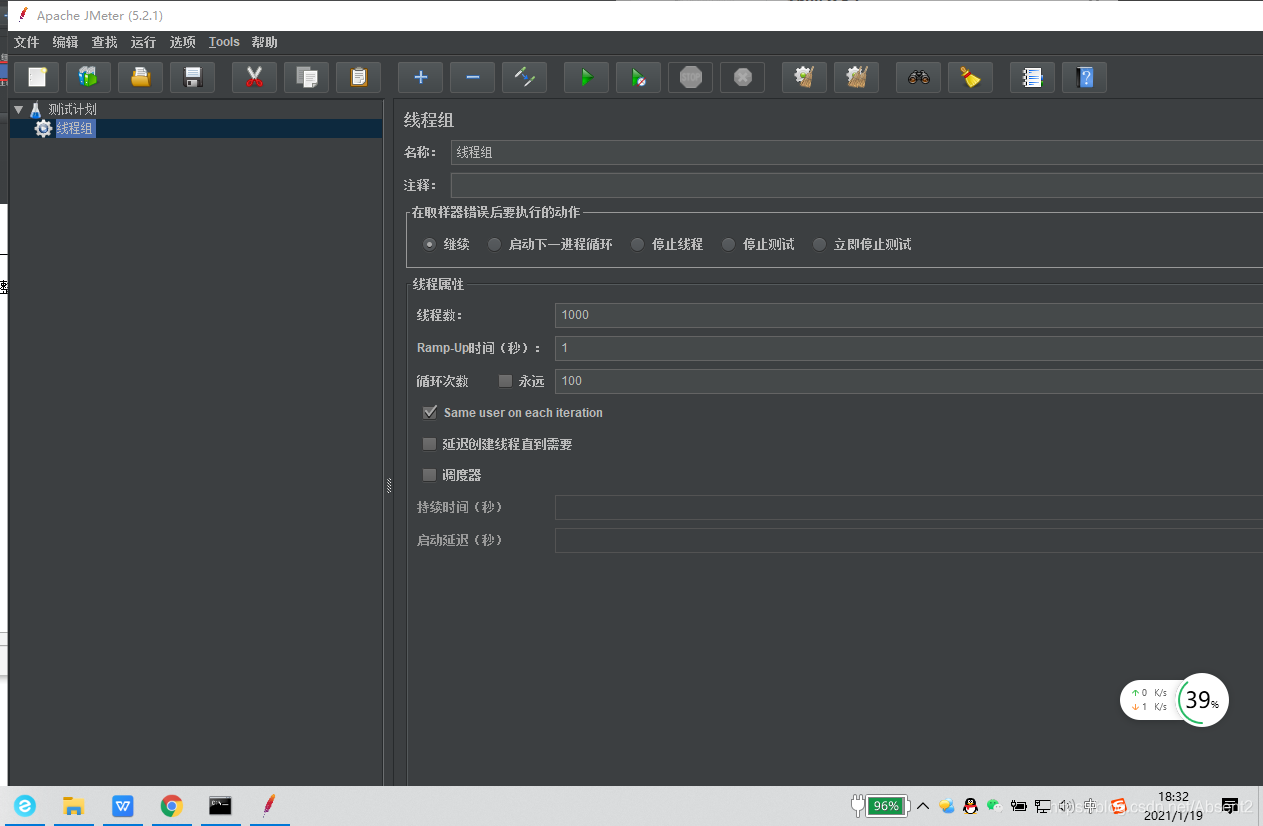This screenshot has width=1263, height=826.
Task: Open the 查找 menu
Action: tap(105, 42)
